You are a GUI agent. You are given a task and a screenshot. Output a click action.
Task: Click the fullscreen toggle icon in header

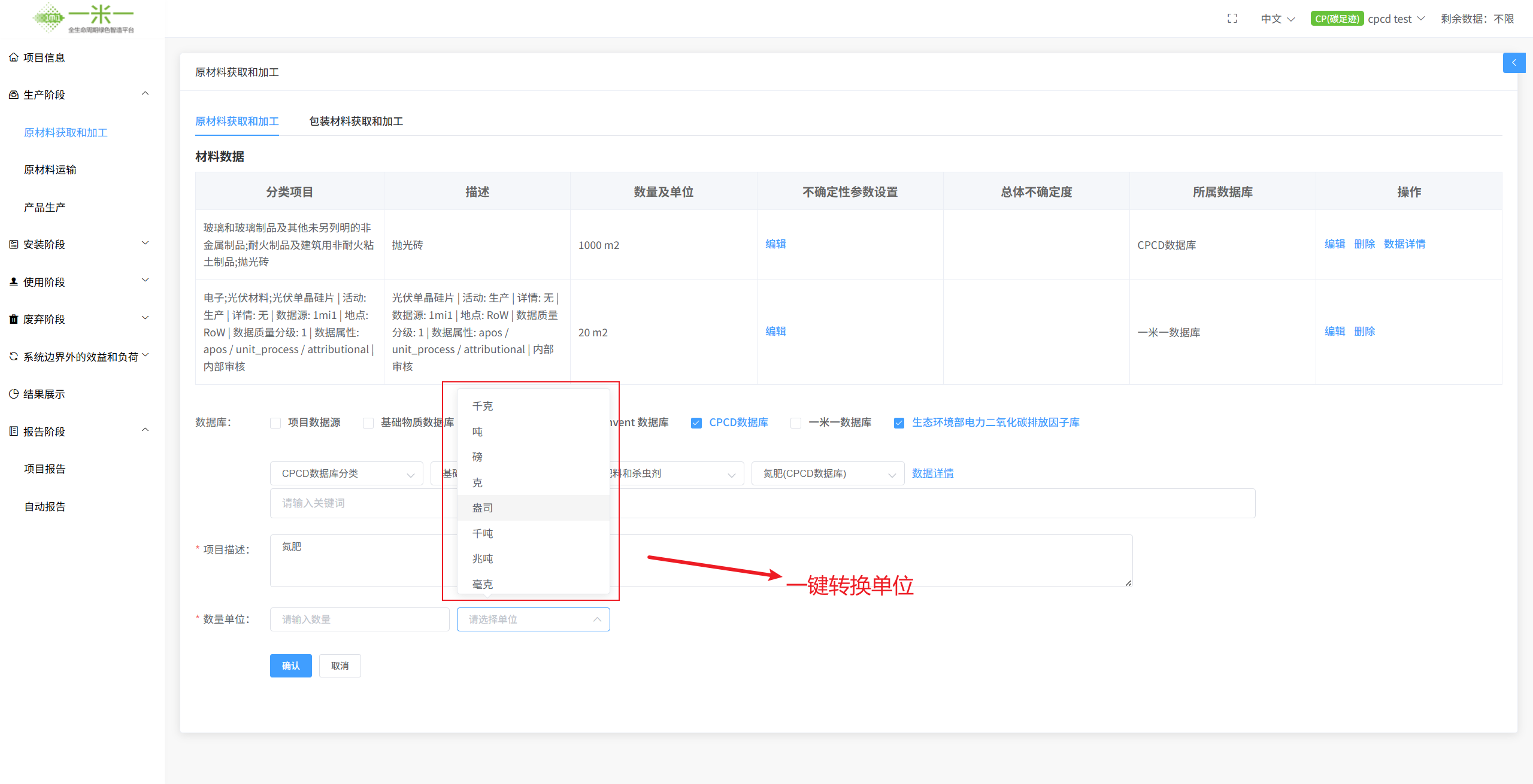1232,19
